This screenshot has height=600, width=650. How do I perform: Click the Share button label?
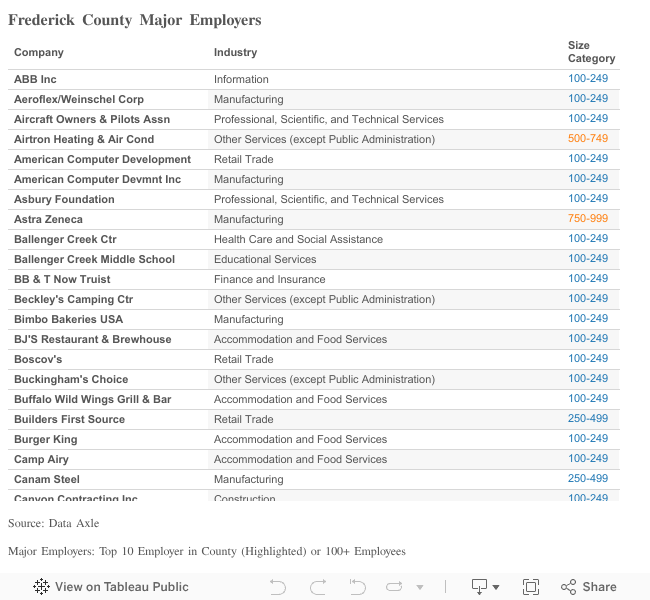599,587
